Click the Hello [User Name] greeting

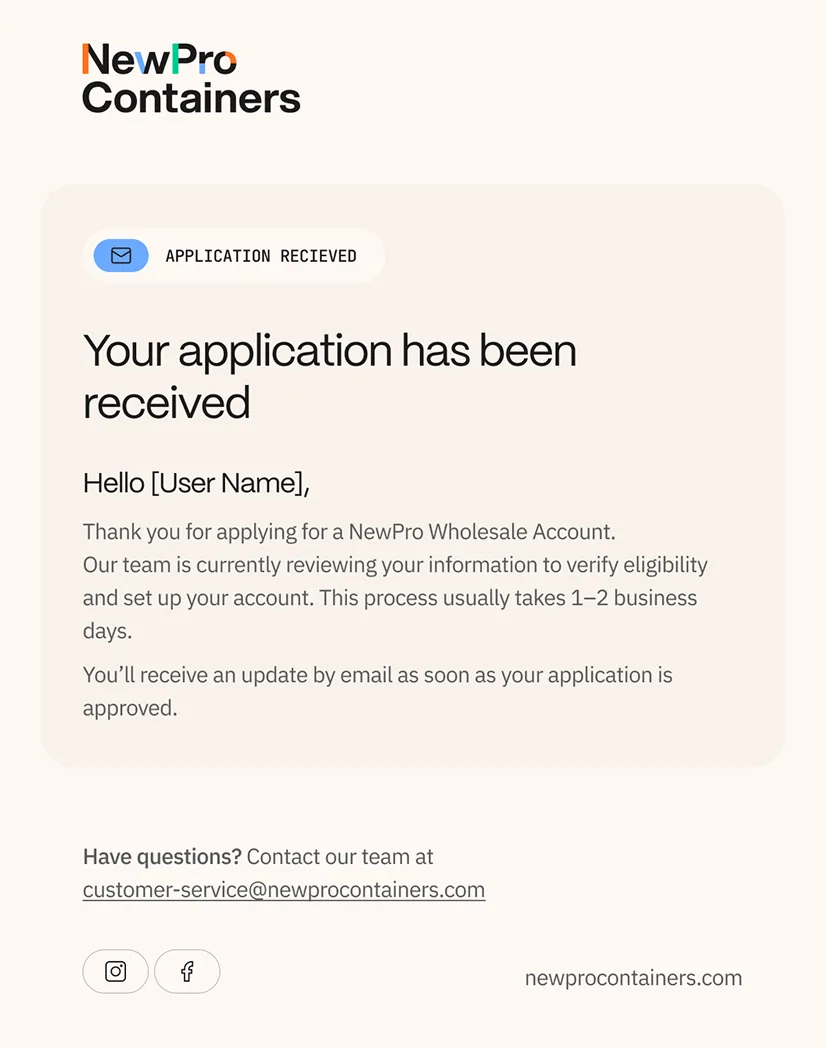(x=196, y=483)
